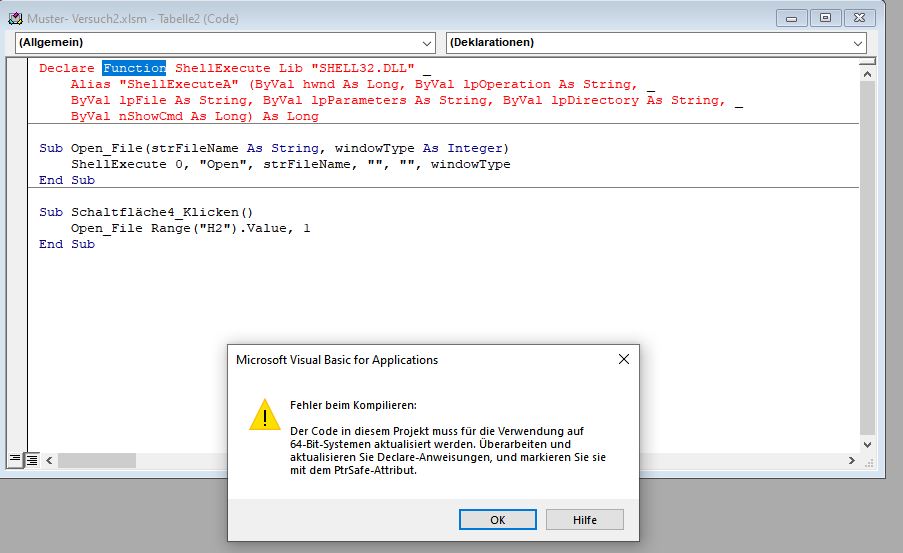The image size is (903, 553).
Task: Click the horizontal scrollbar right arrow
Action: (852, 460)
